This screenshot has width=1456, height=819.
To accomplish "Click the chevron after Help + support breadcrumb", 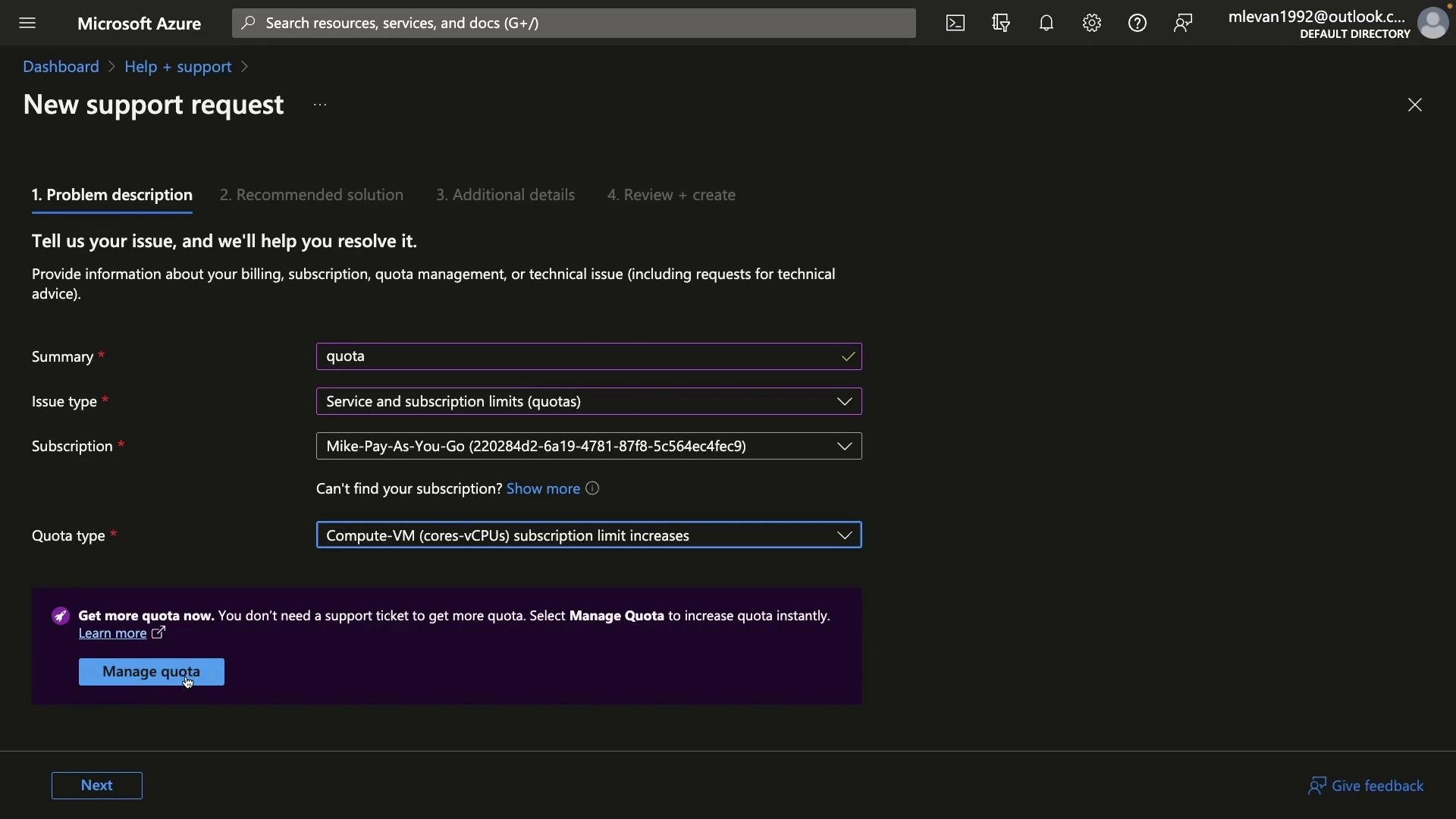I will 244,67.
